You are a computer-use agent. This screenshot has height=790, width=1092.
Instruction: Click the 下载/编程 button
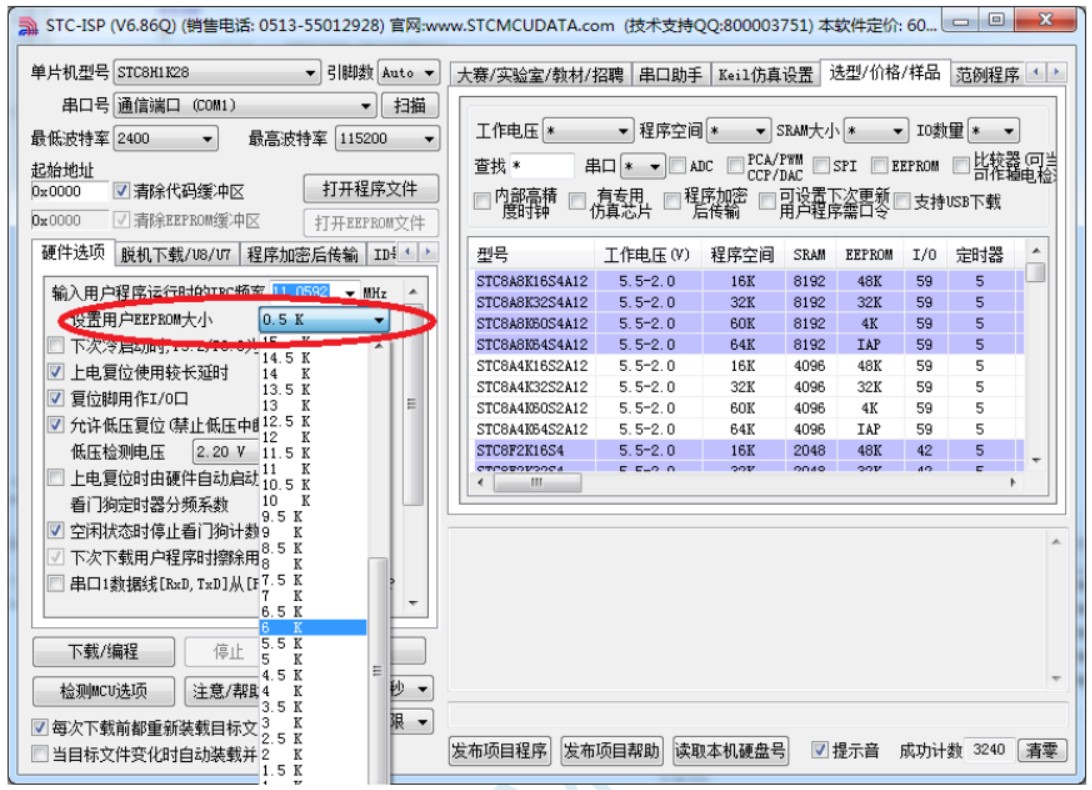pyautogui.click(x=103, y=652)
